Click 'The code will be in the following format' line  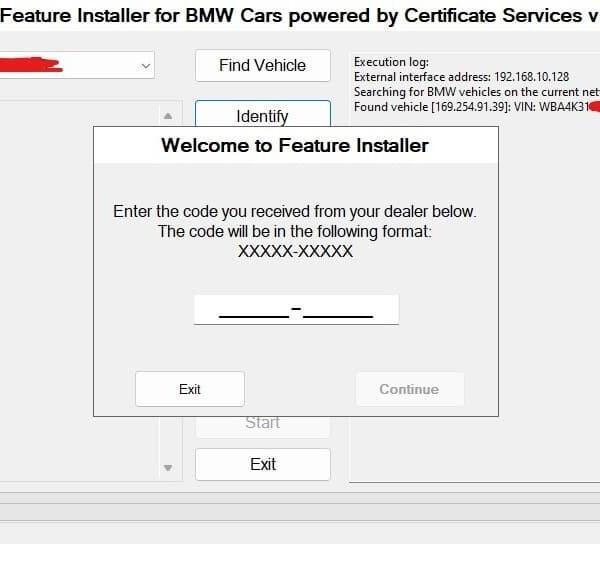click(x=295, y=232)
